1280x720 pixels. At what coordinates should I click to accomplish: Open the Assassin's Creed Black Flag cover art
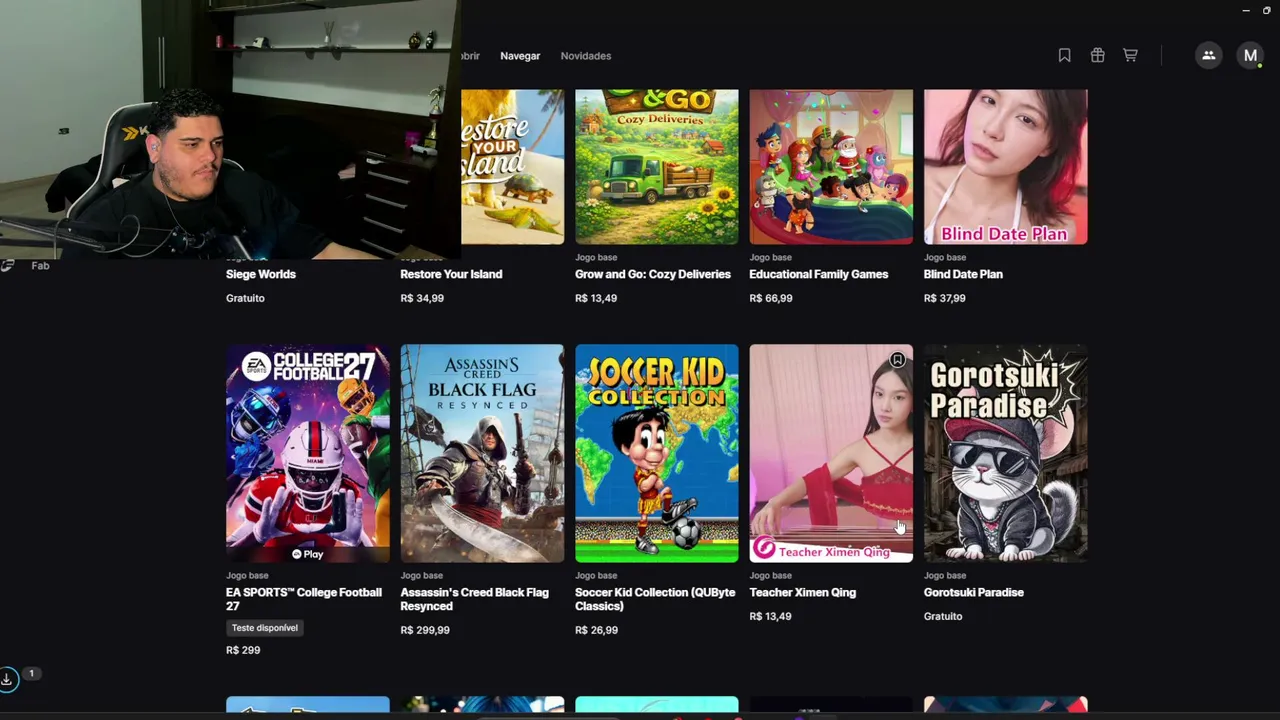coord(482,454)
